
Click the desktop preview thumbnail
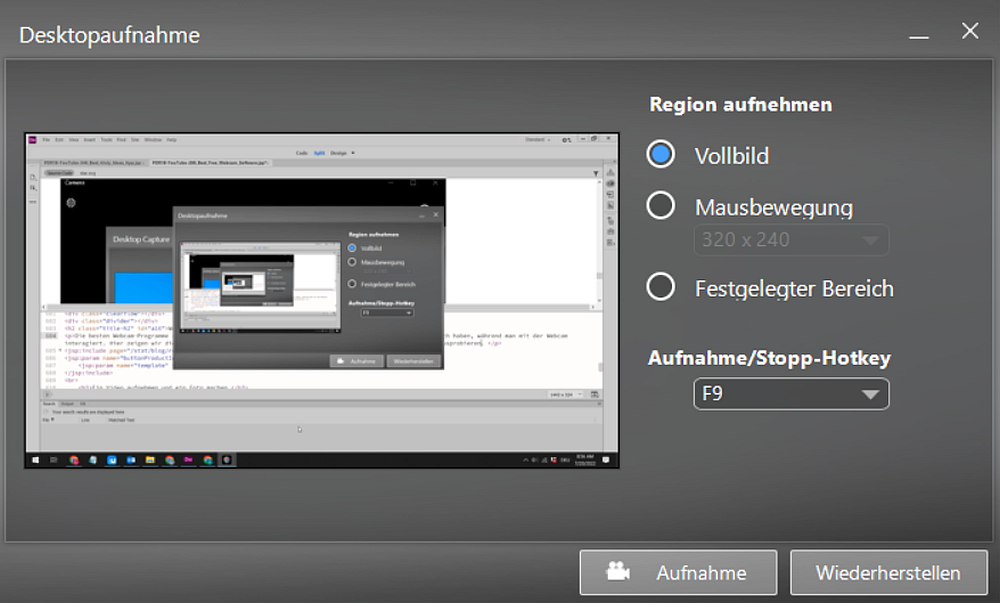point(322,300)
